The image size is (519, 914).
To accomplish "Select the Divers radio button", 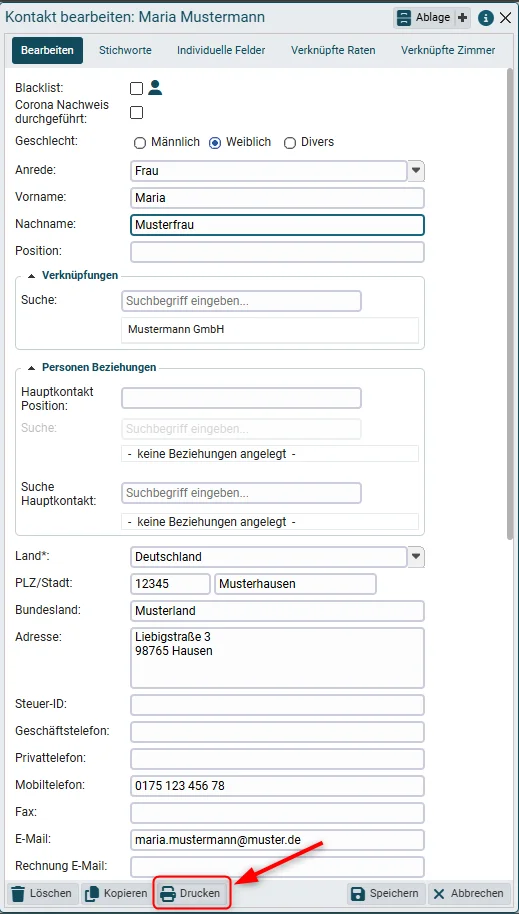I will click(x=289, y=143).
